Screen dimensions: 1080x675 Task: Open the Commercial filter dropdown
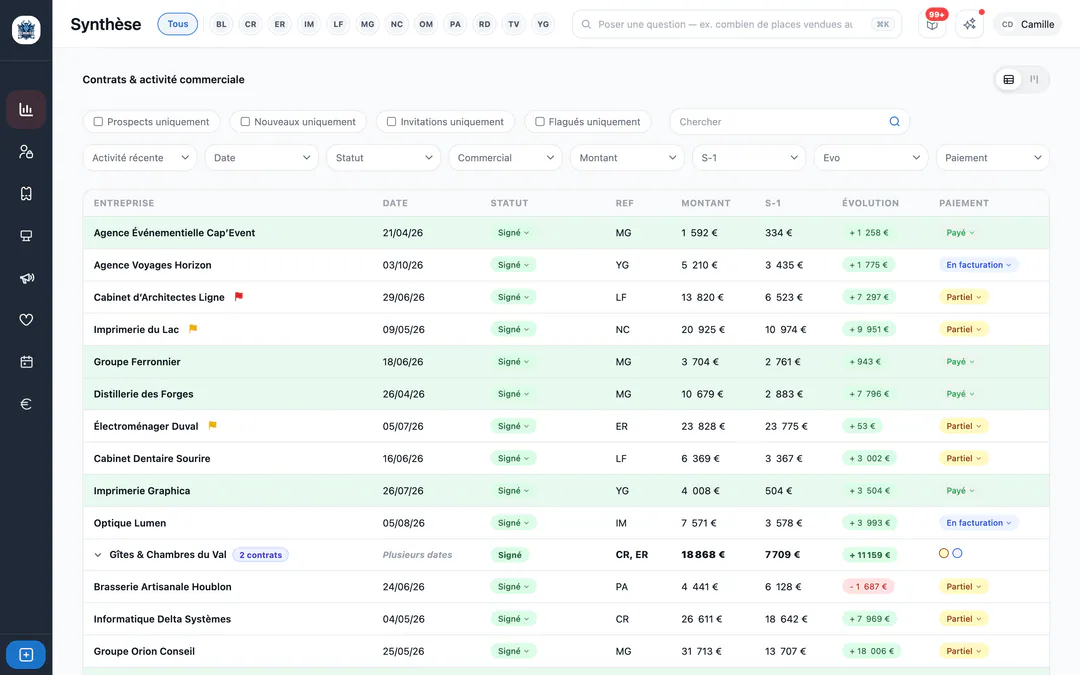pos(505,158)
